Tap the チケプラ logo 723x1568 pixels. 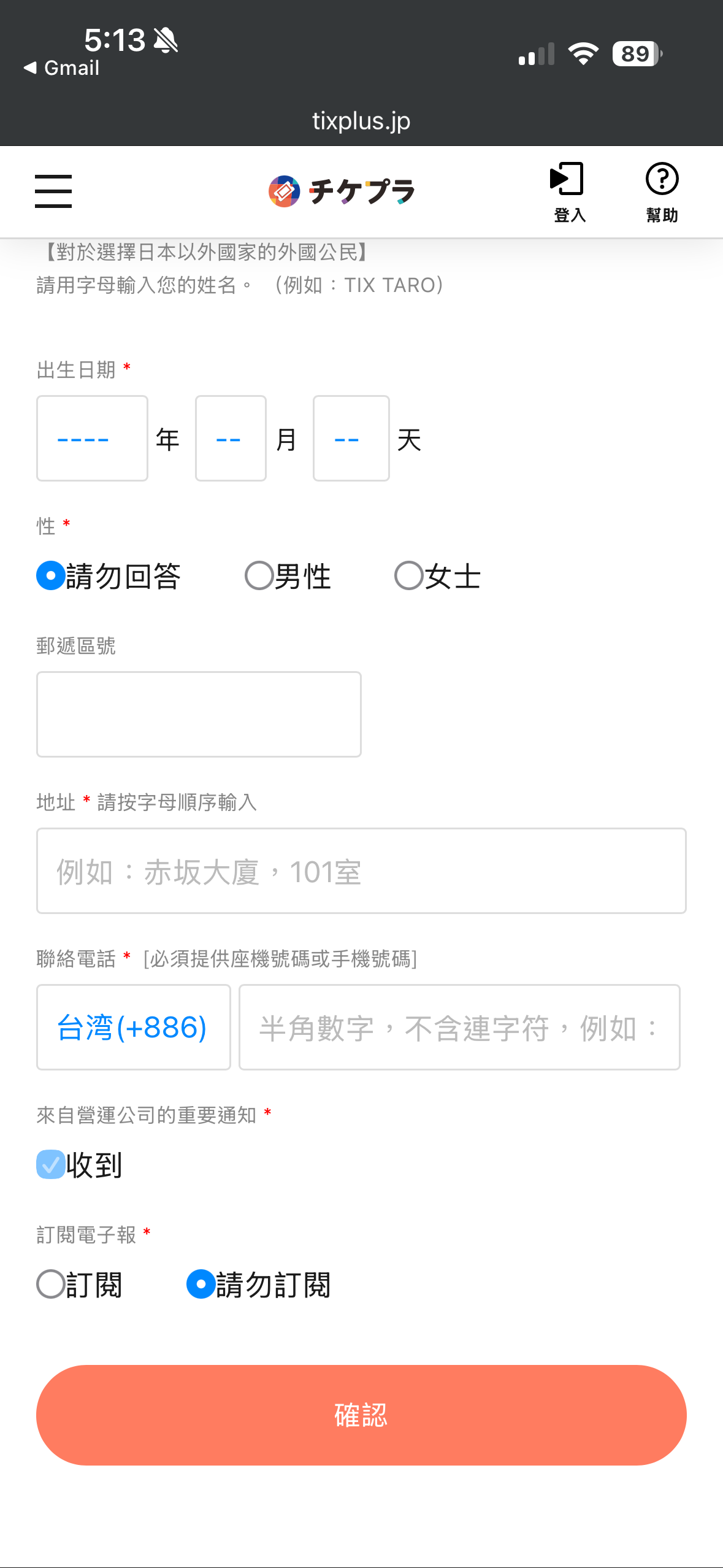click(342, 191)
